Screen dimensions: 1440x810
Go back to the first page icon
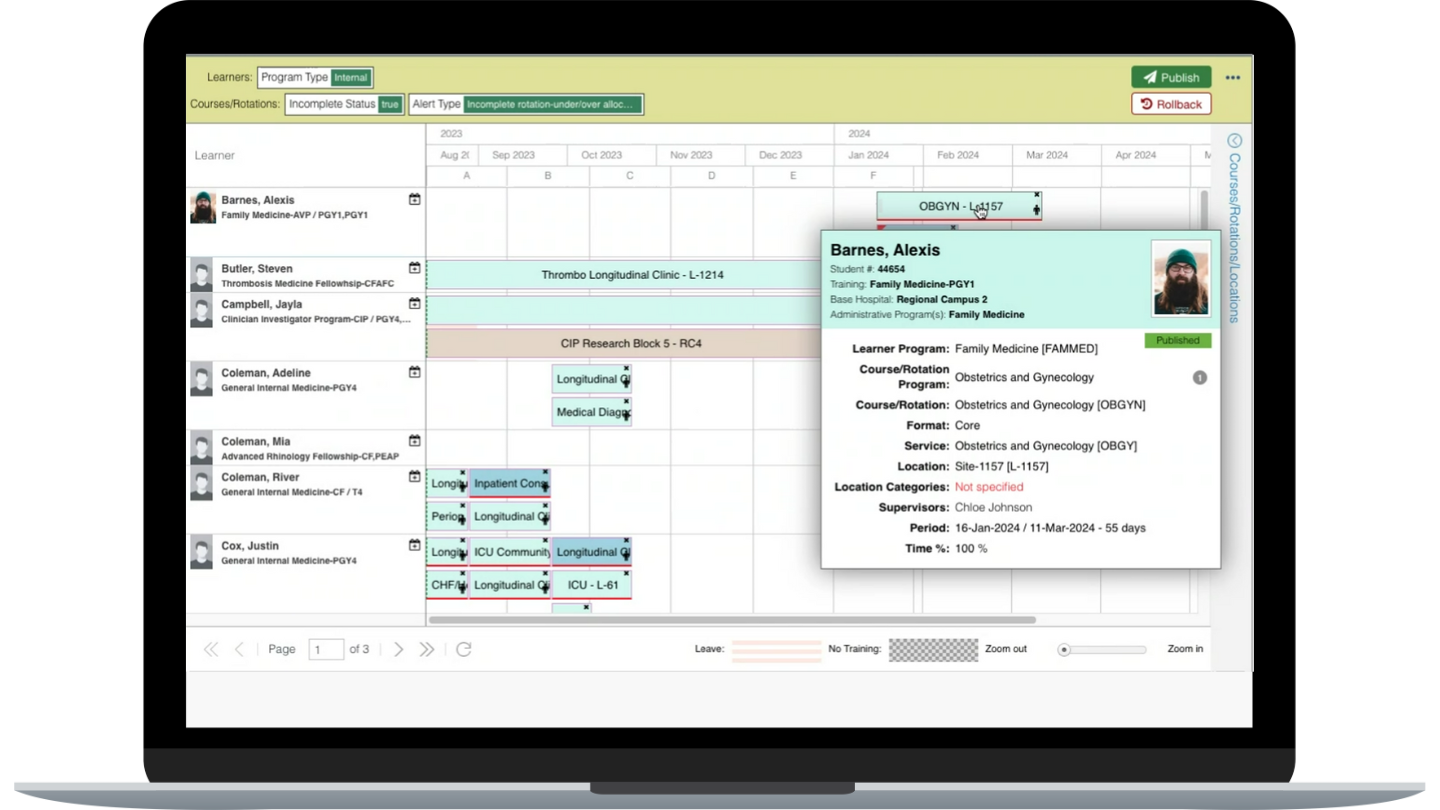tap(211, 649)
